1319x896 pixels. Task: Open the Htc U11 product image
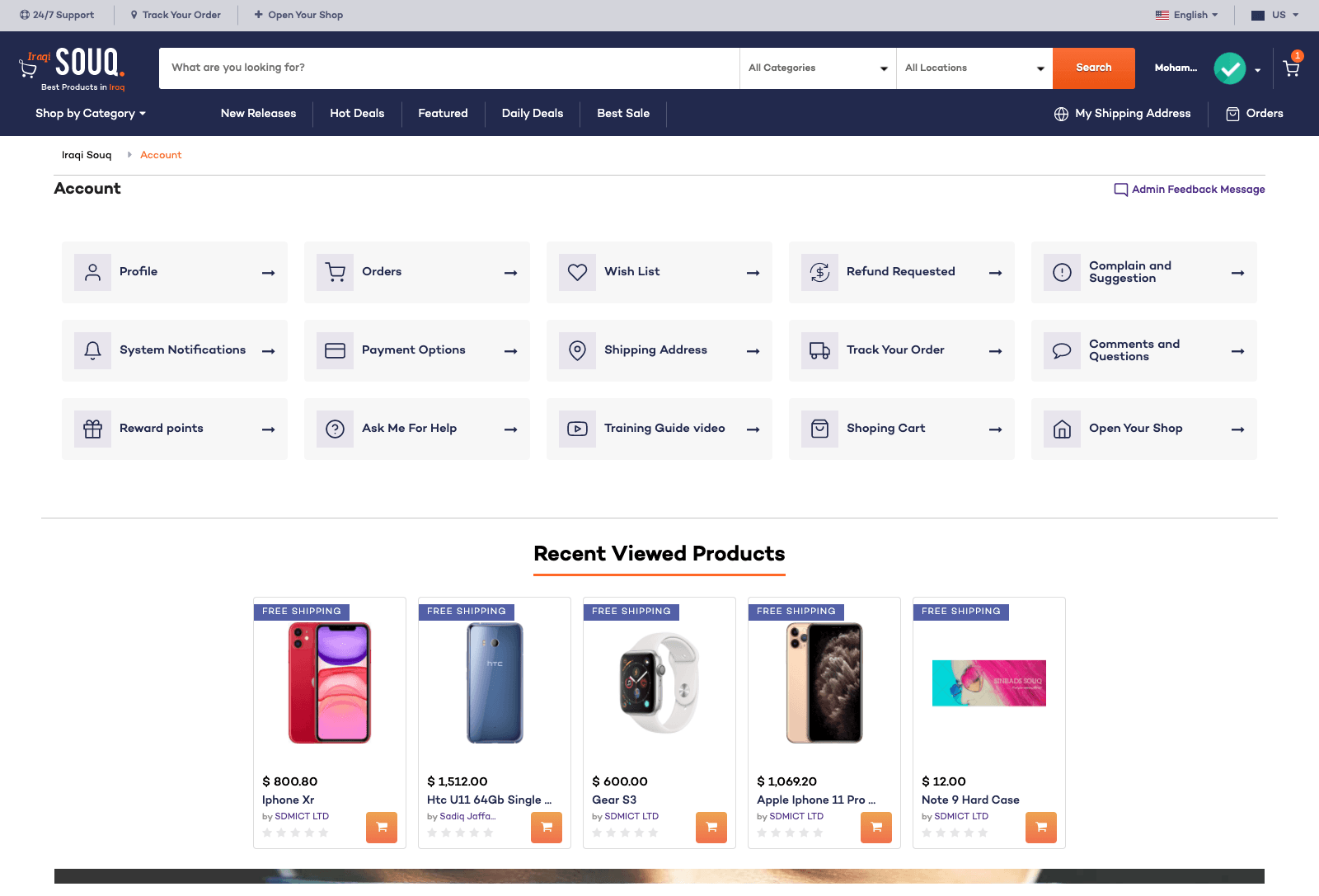pos(495,683)
